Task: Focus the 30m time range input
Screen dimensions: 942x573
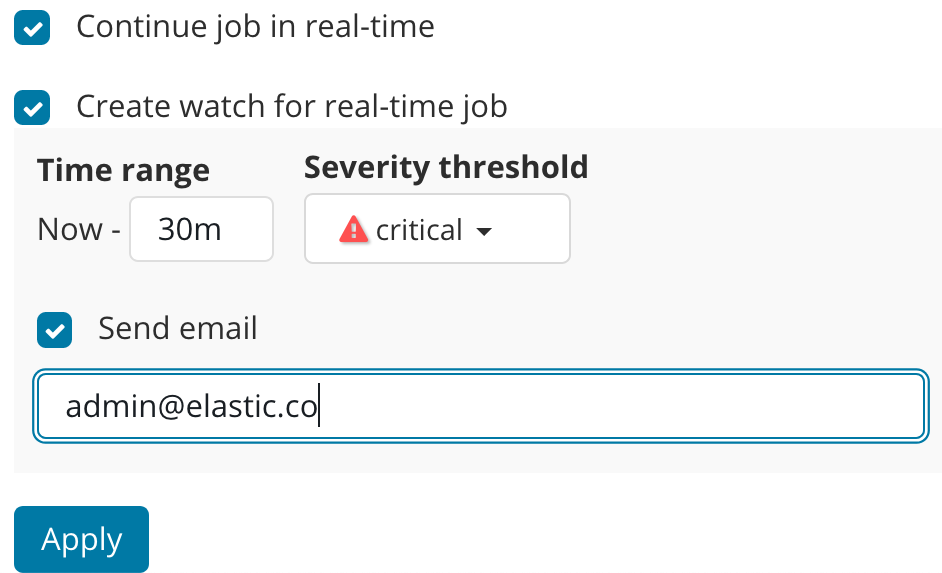Action: tap(201, 229)
